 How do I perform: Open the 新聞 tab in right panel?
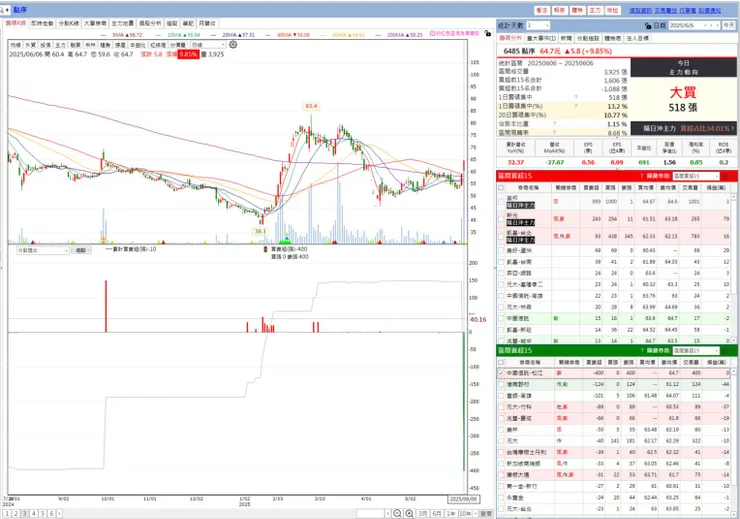(566, 38)
